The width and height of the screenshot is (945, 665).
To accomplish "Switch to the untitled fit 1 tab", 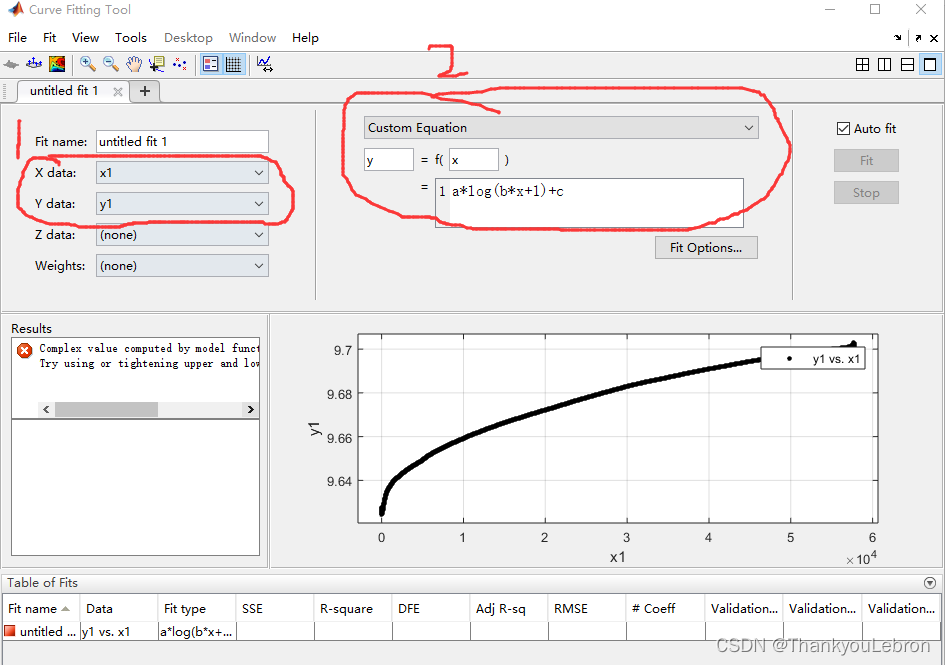I will coord(62,90).
